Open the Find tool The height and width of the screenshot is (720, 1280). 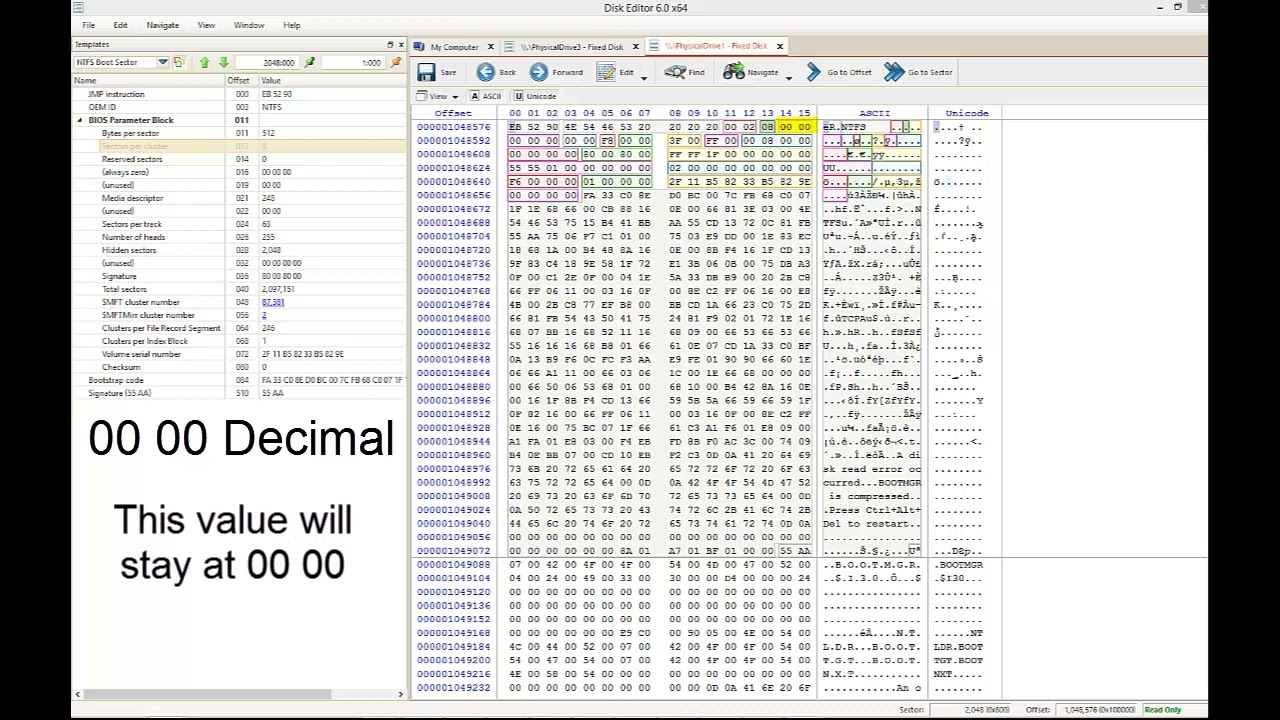click(x=685, y=72)
